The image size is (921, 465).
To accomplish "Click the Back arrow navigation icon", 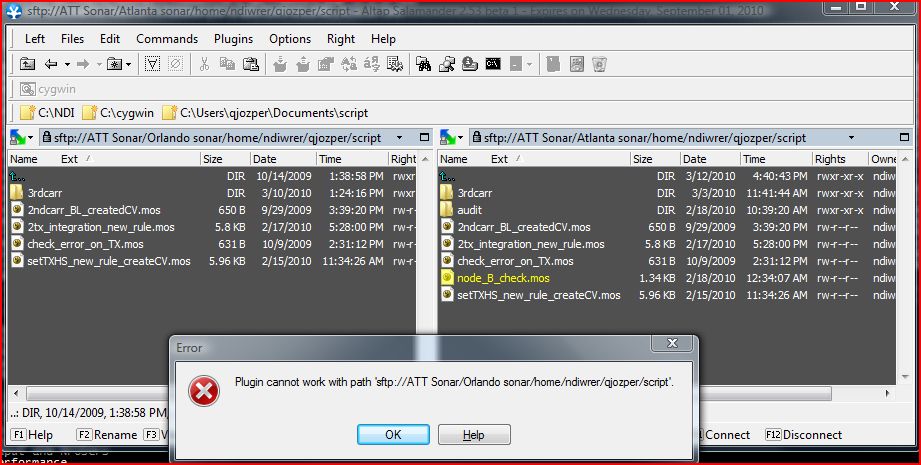I will 50,64.
